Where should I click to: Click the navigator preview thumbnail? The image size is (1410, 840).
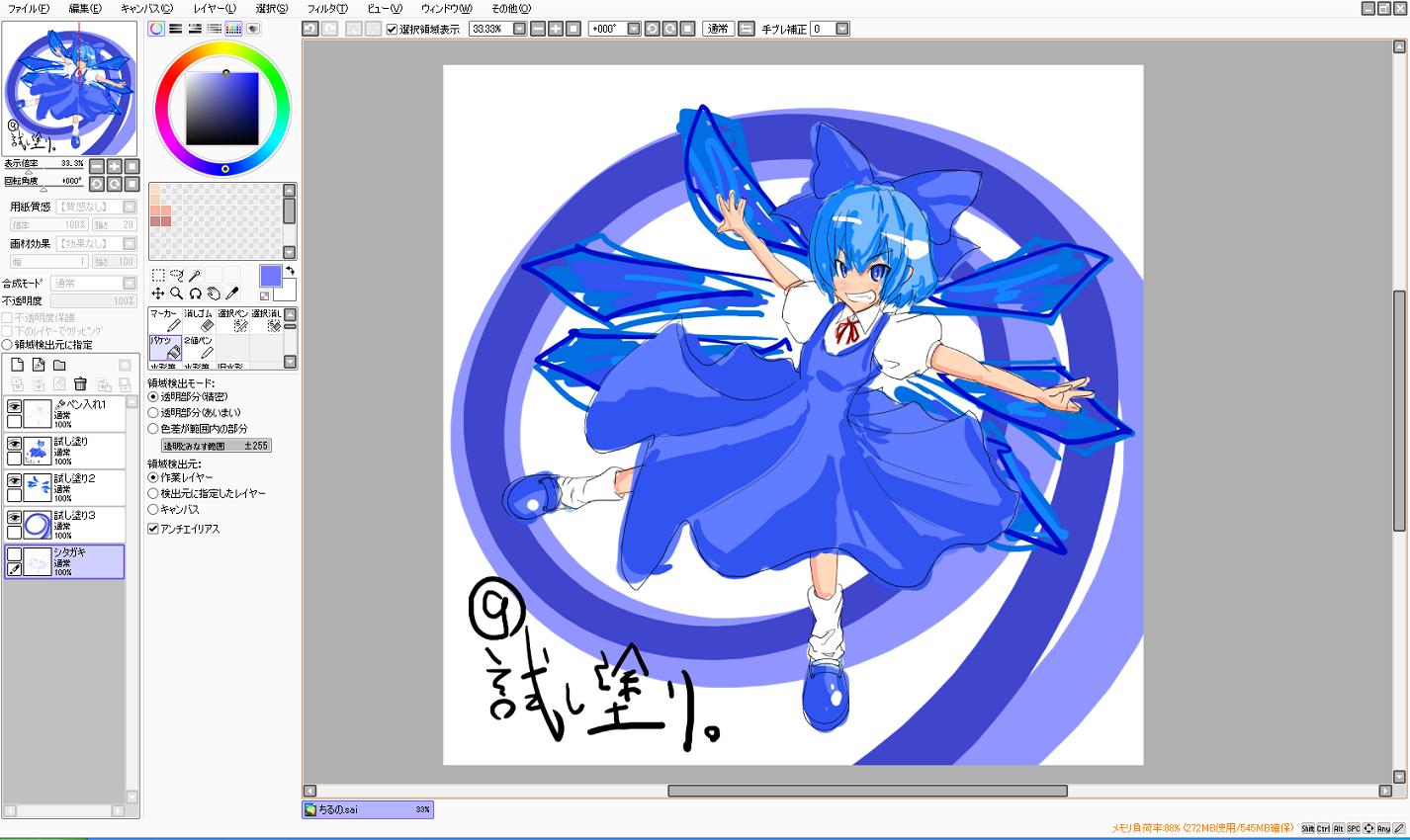tap(70, 88)
